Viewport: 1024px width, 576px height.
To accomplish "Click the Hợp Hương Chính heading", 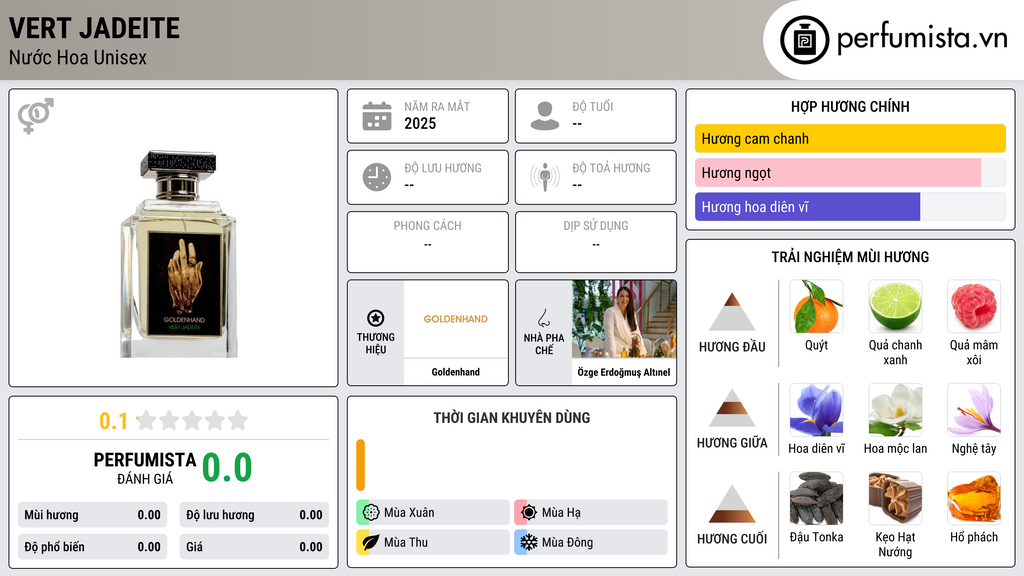I will tap(850, 106).
